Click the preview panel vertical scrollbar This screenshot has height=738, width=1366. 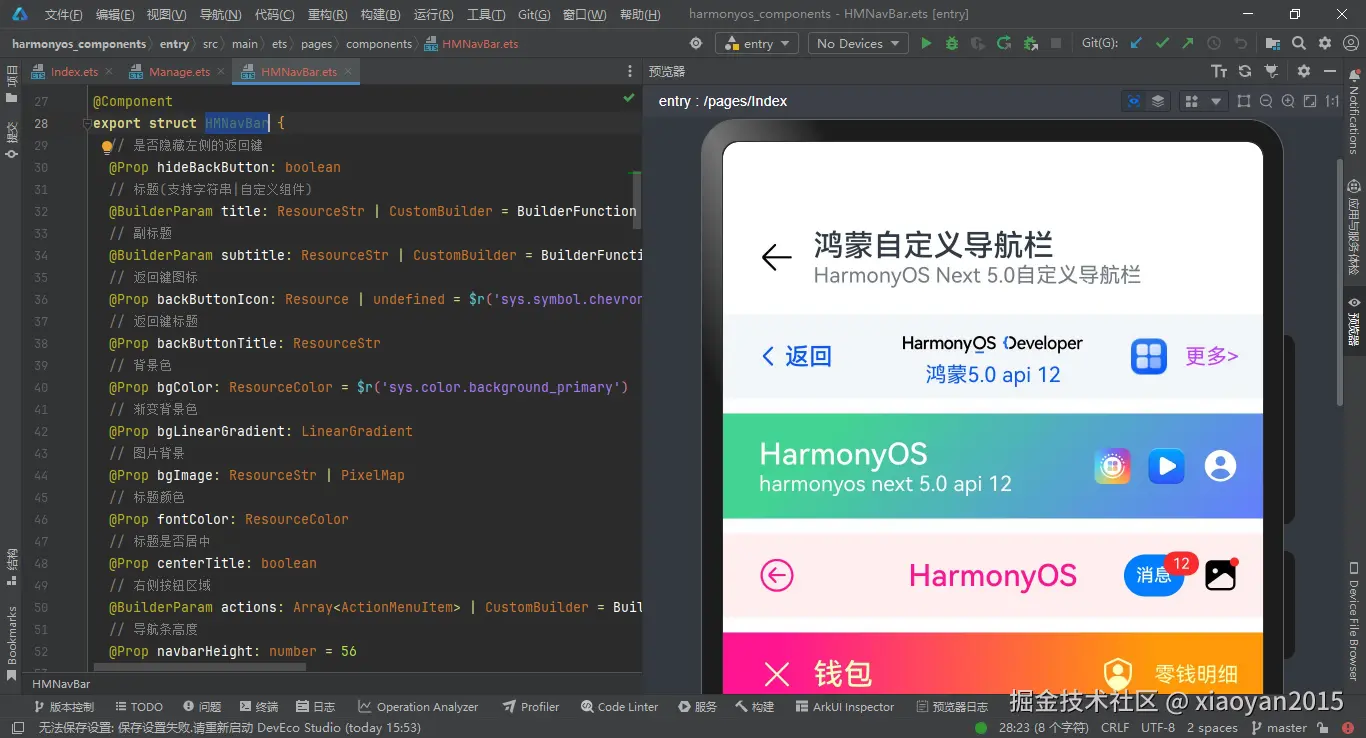pyautogui.click(x=1341, y=281)
